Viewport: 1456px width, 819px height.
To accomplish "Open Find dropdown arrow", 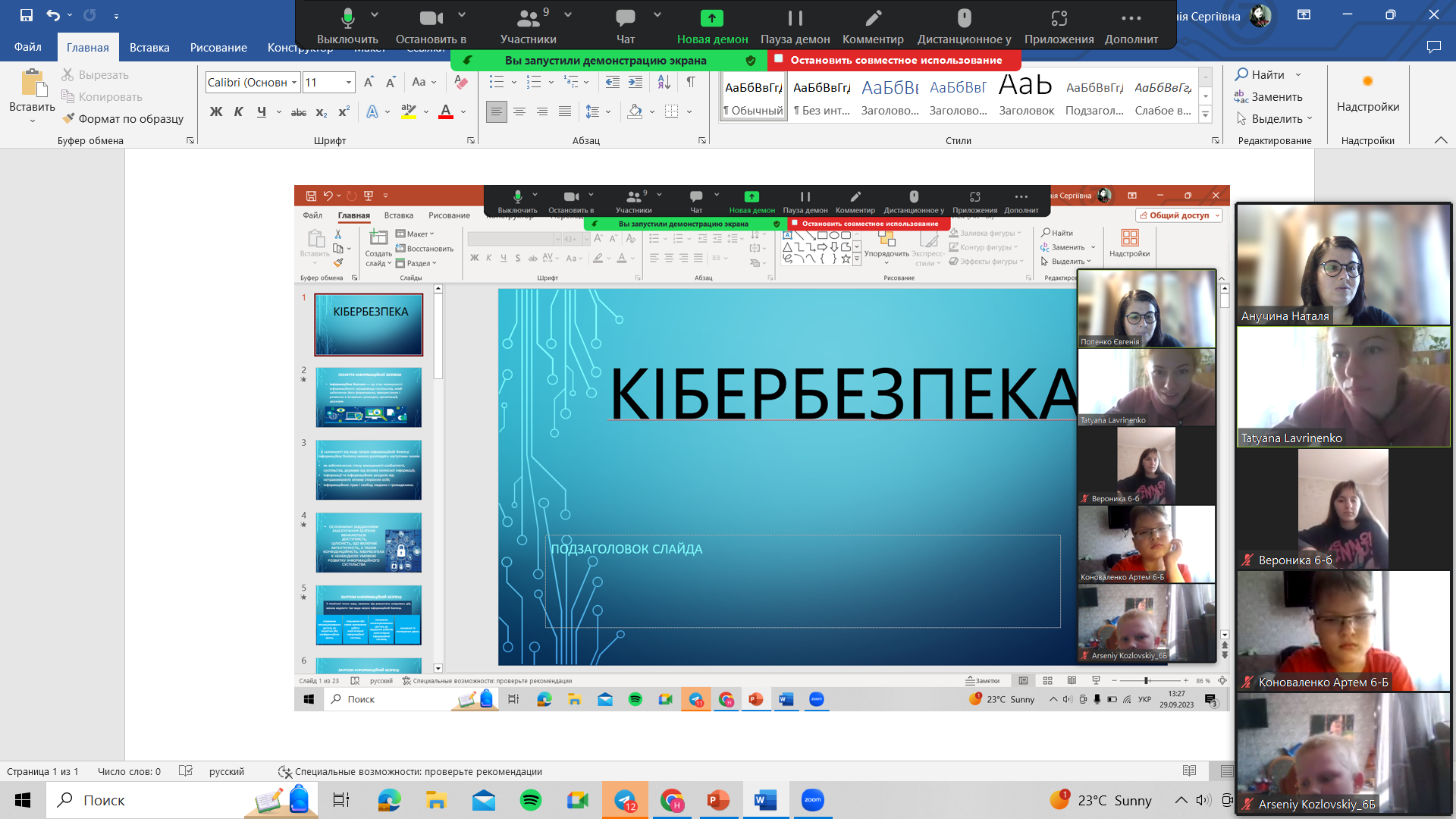I will point(1298,74).
